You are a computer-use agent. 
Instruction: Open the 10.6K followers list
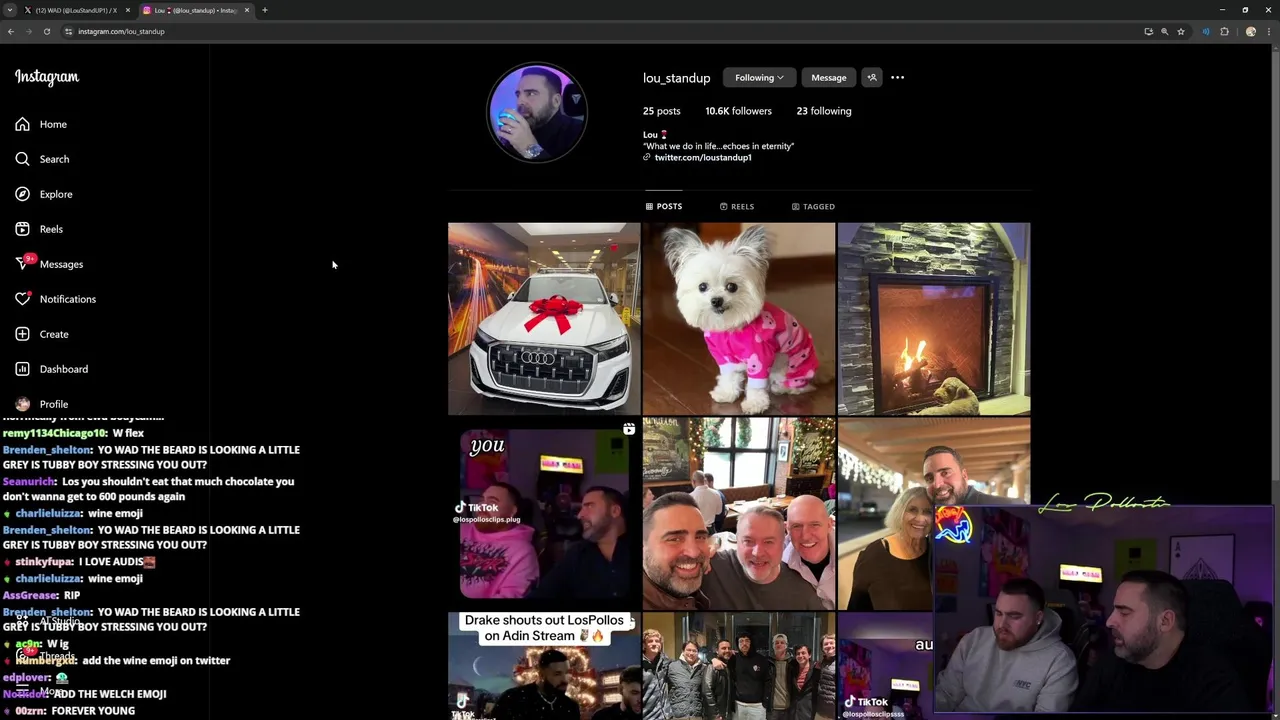tap(738, 111)
